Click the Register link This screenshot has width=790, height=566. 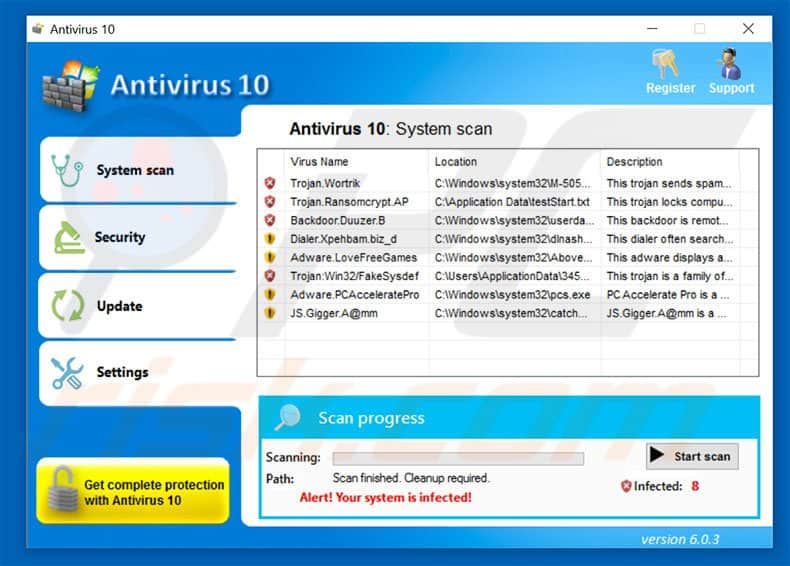pyautogui.click(x=670, y=88)
